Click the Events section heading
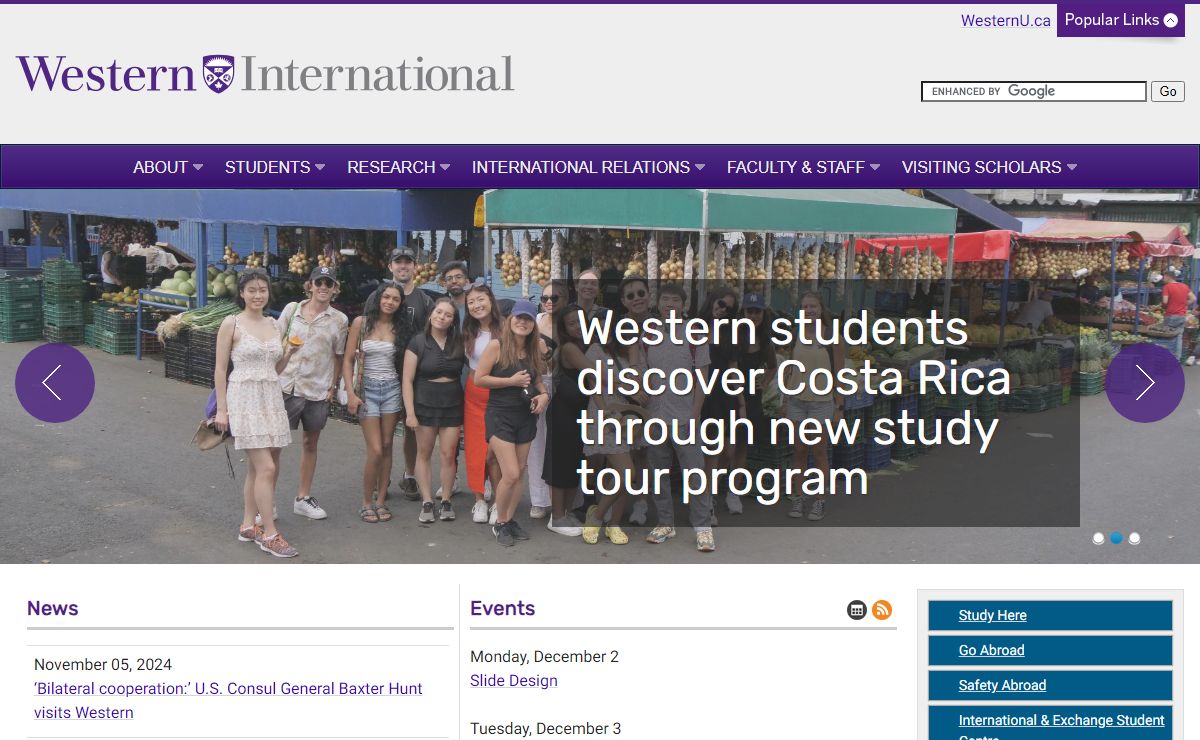Image resolution: width=1200 pixels, height=740 pixels. click(503, 608)
